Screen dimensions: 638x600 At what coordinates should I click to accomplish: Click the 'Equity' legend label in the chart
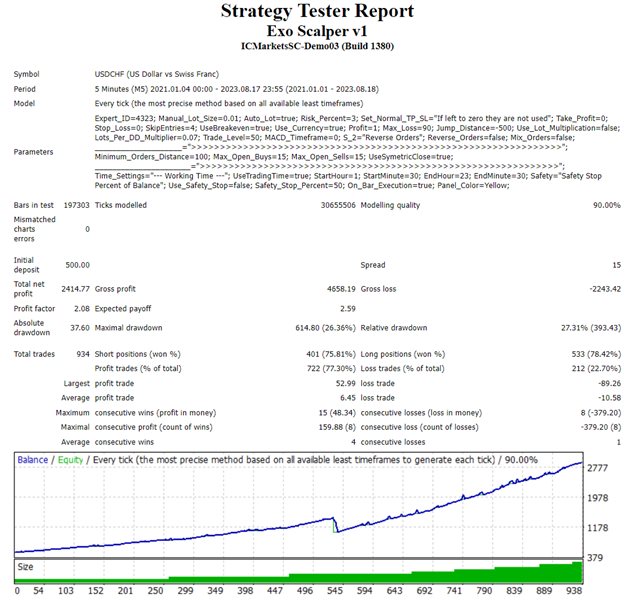(70, 460)
